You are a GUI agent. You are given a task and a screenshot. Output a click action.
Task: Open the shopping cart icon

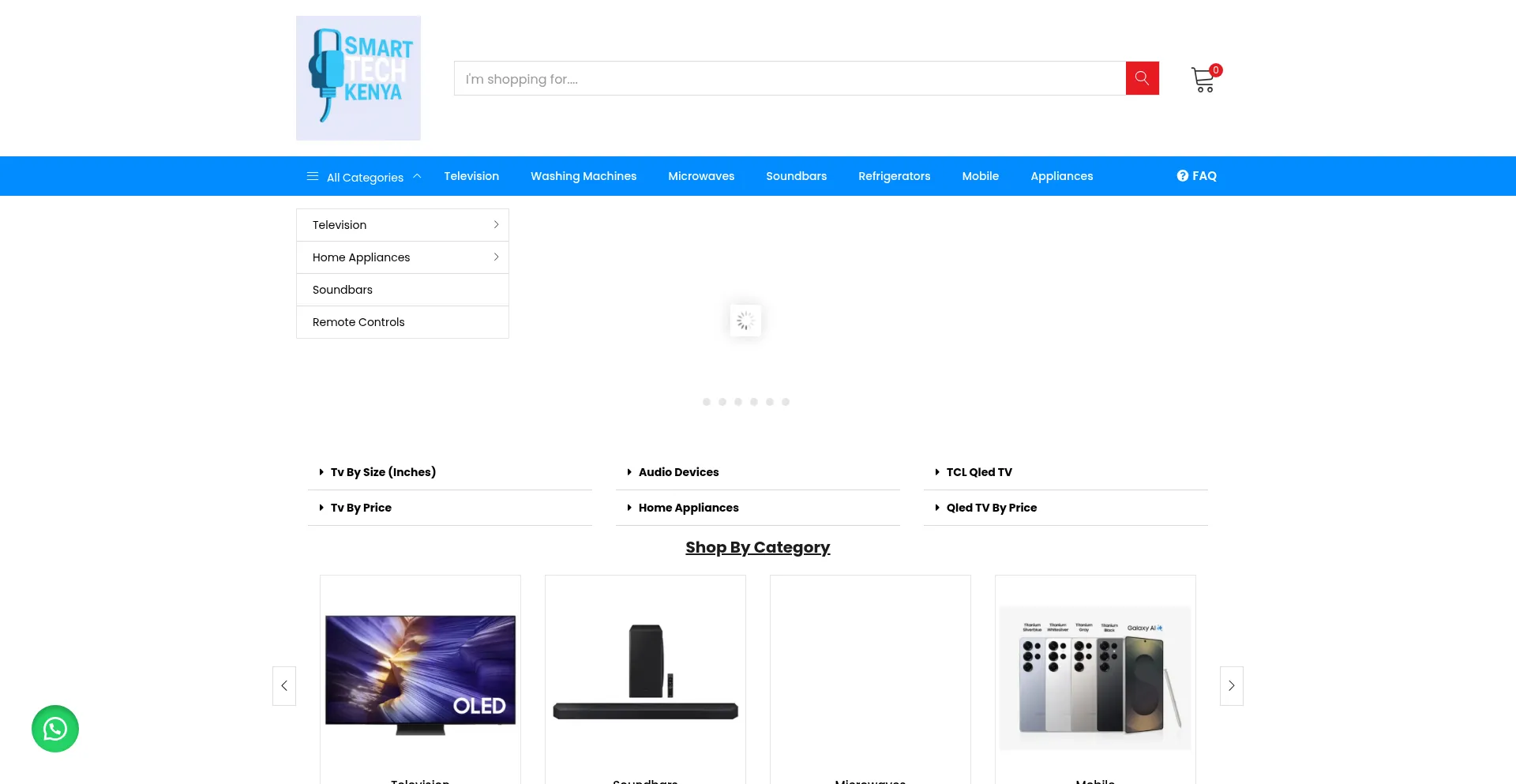pos(1203,80)
